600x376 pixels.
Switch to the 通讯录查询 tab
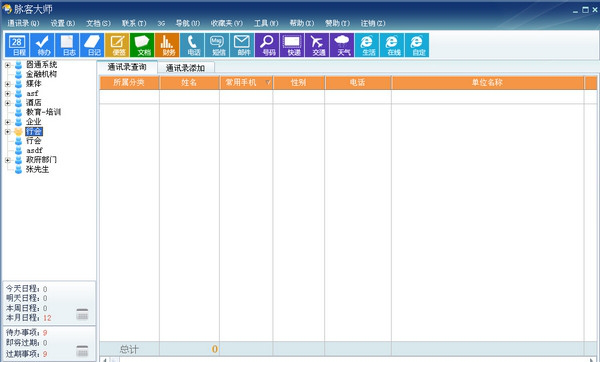127,67
